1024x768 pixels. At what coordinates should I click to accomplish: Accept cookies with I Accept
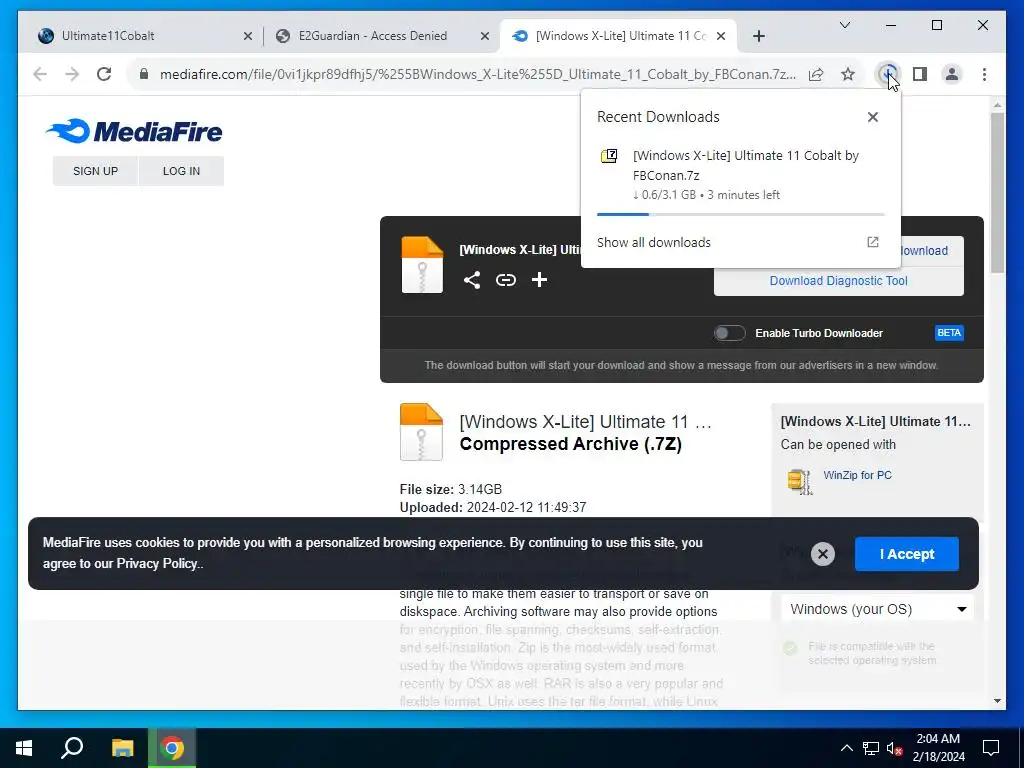click(906, 554)
